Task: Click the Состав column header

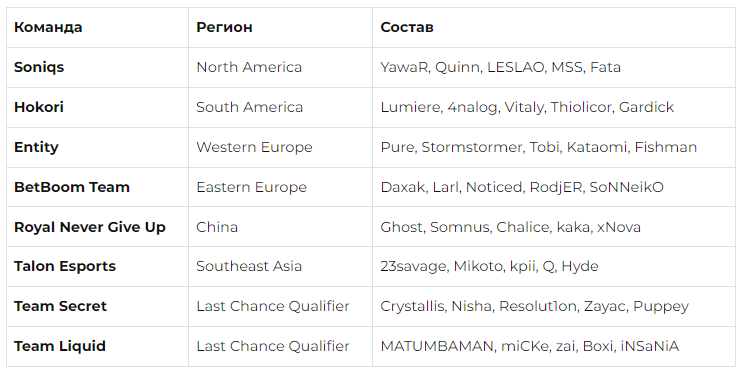Action: click(407, 27)
